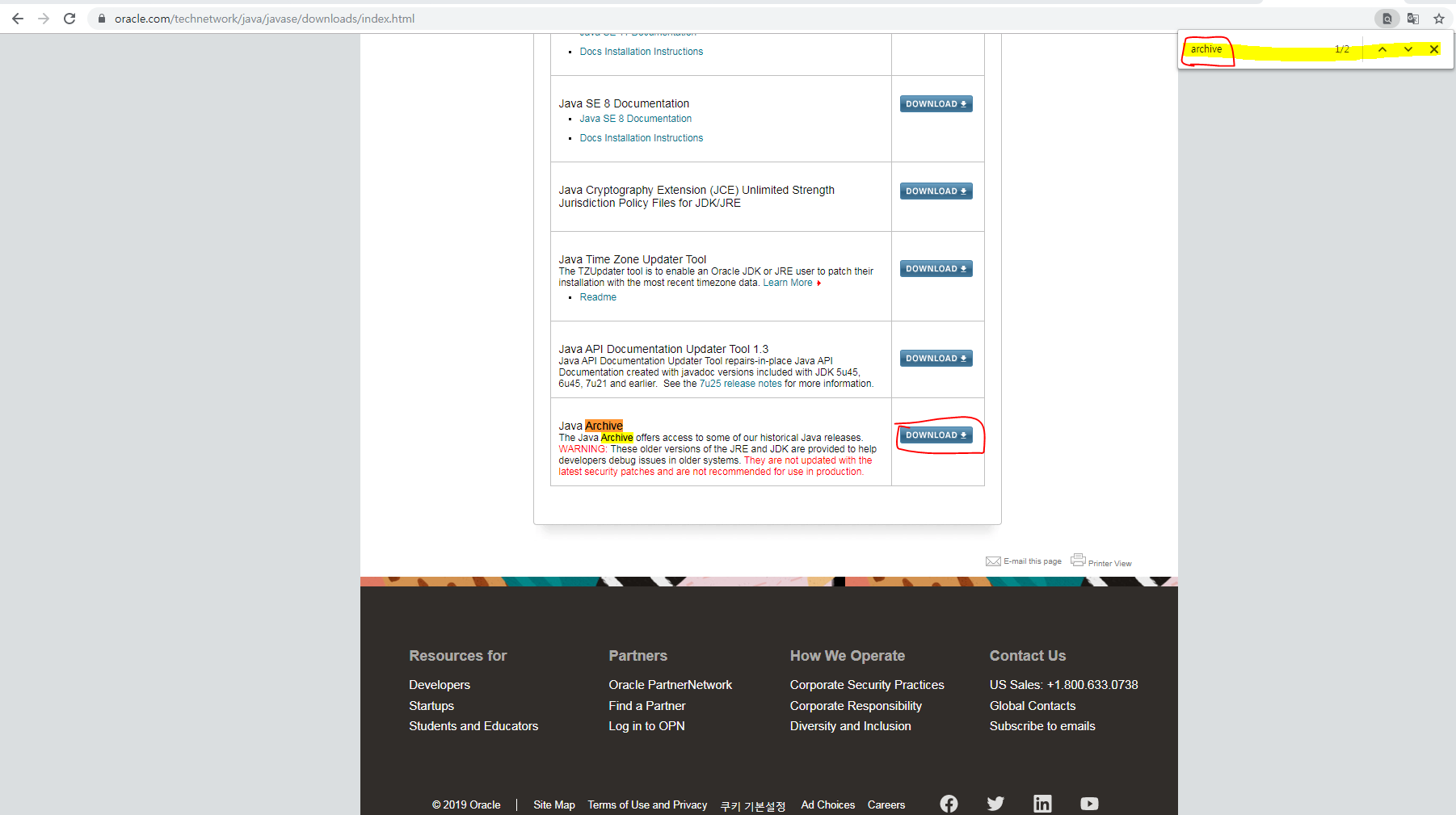The image size is (1456, 815).
Task: Jump to previous find result
Action: (x=1382, y=49)
